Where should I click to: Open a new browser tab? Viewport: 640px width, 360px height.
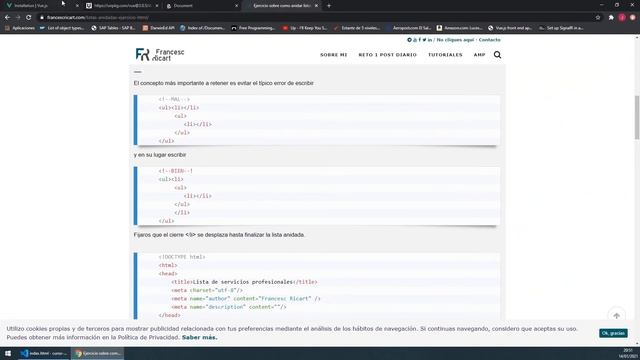(x=329, y=6)
